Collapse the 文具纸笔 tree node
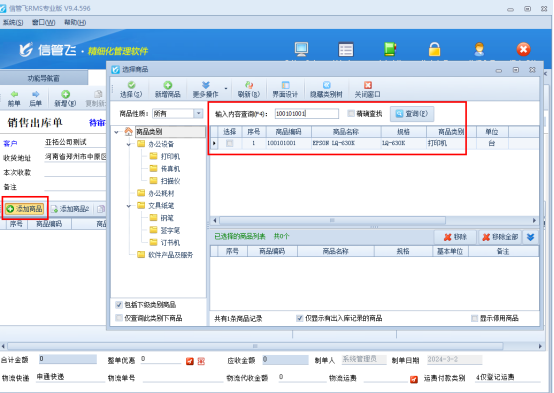The image size is (554, 393). click(129, 206)
